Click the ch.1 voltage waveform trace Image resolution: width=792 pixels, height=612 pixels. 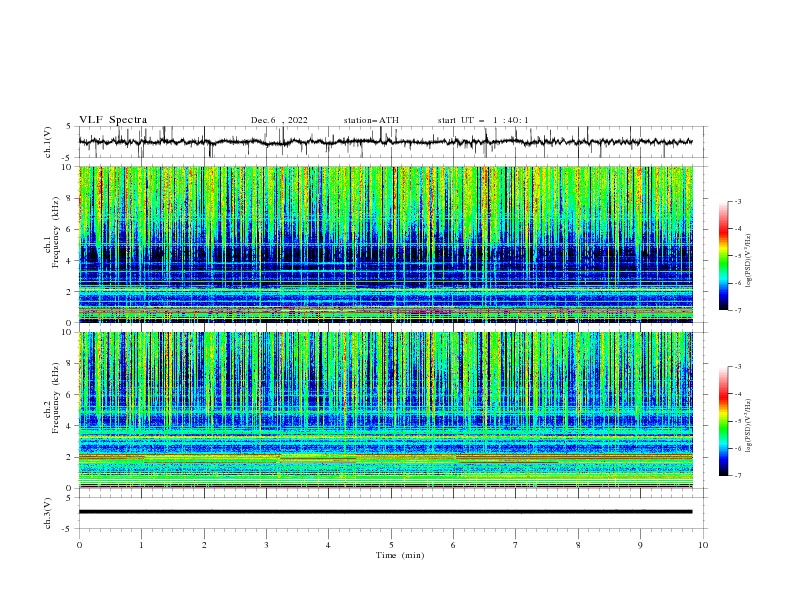(385, 142)
